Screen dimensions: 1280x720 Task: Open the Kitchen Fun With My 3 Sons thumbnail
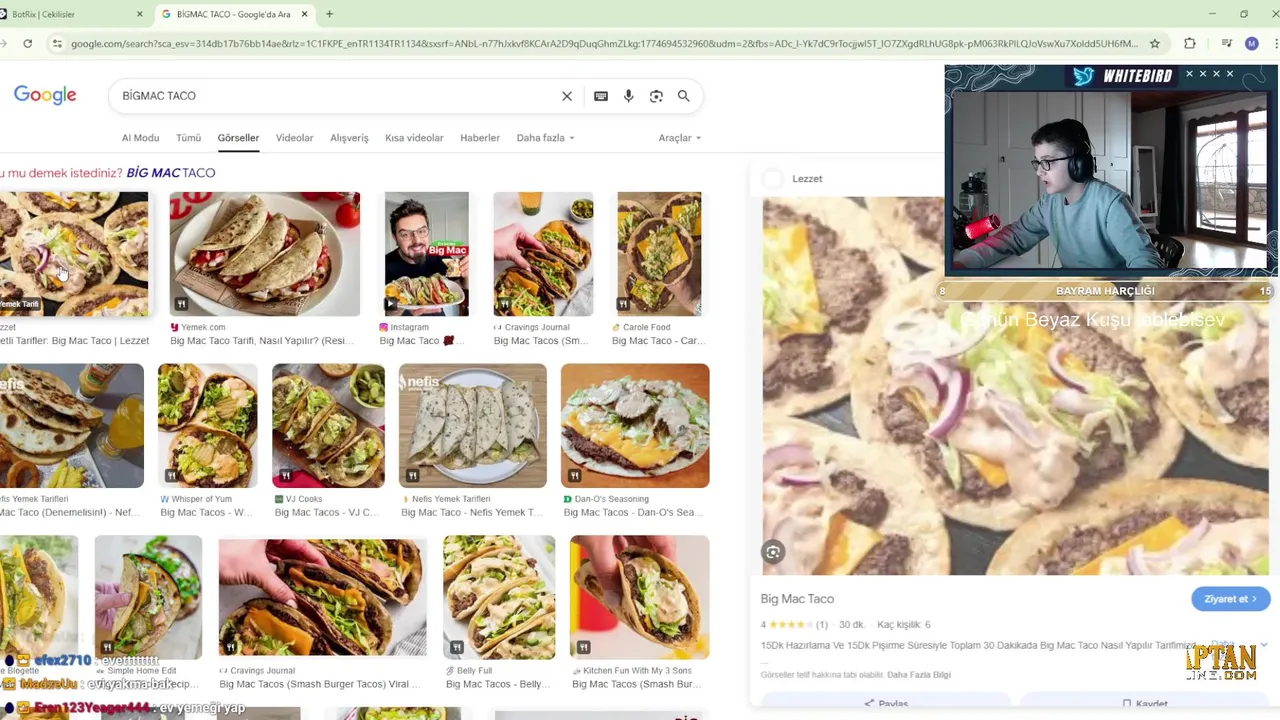639,597
